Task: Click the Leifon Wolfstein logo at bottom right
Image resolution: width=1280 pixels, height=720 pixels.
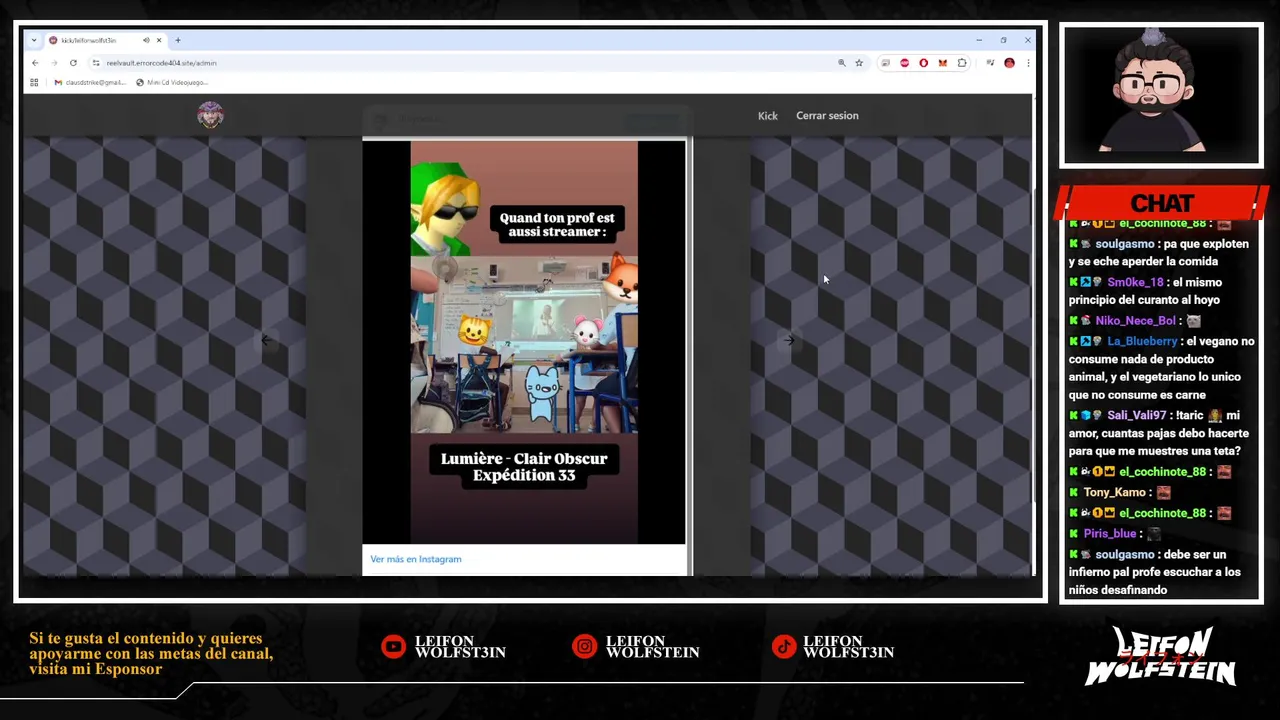Action: (x=1160, y=657)
